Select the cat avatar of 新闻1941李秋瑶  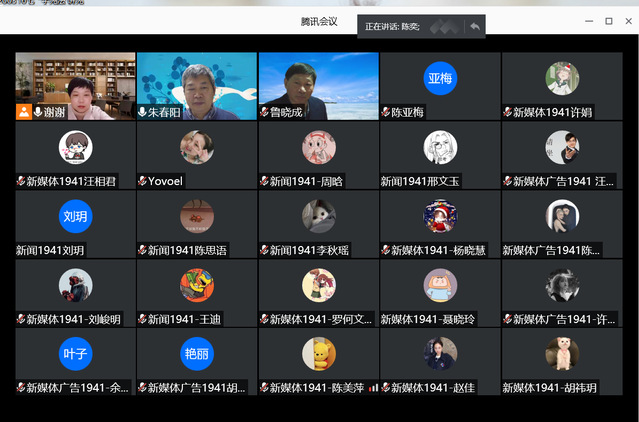pos(318,216)
